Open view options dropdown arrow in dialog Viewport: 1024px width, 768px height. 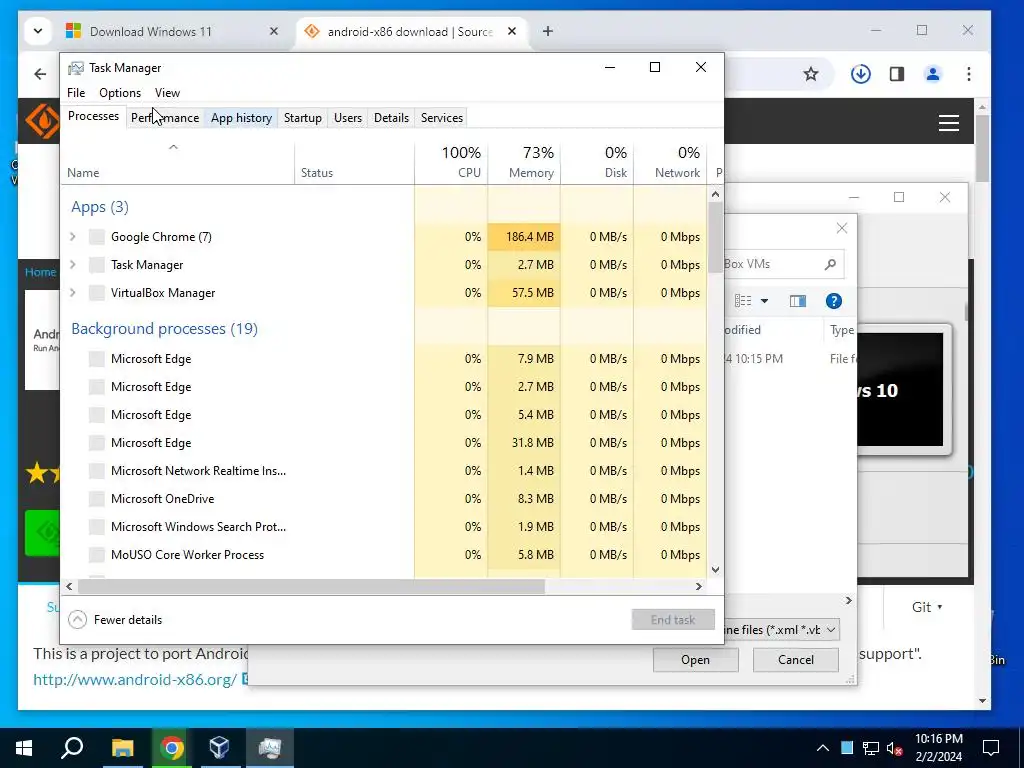point(764,301)
